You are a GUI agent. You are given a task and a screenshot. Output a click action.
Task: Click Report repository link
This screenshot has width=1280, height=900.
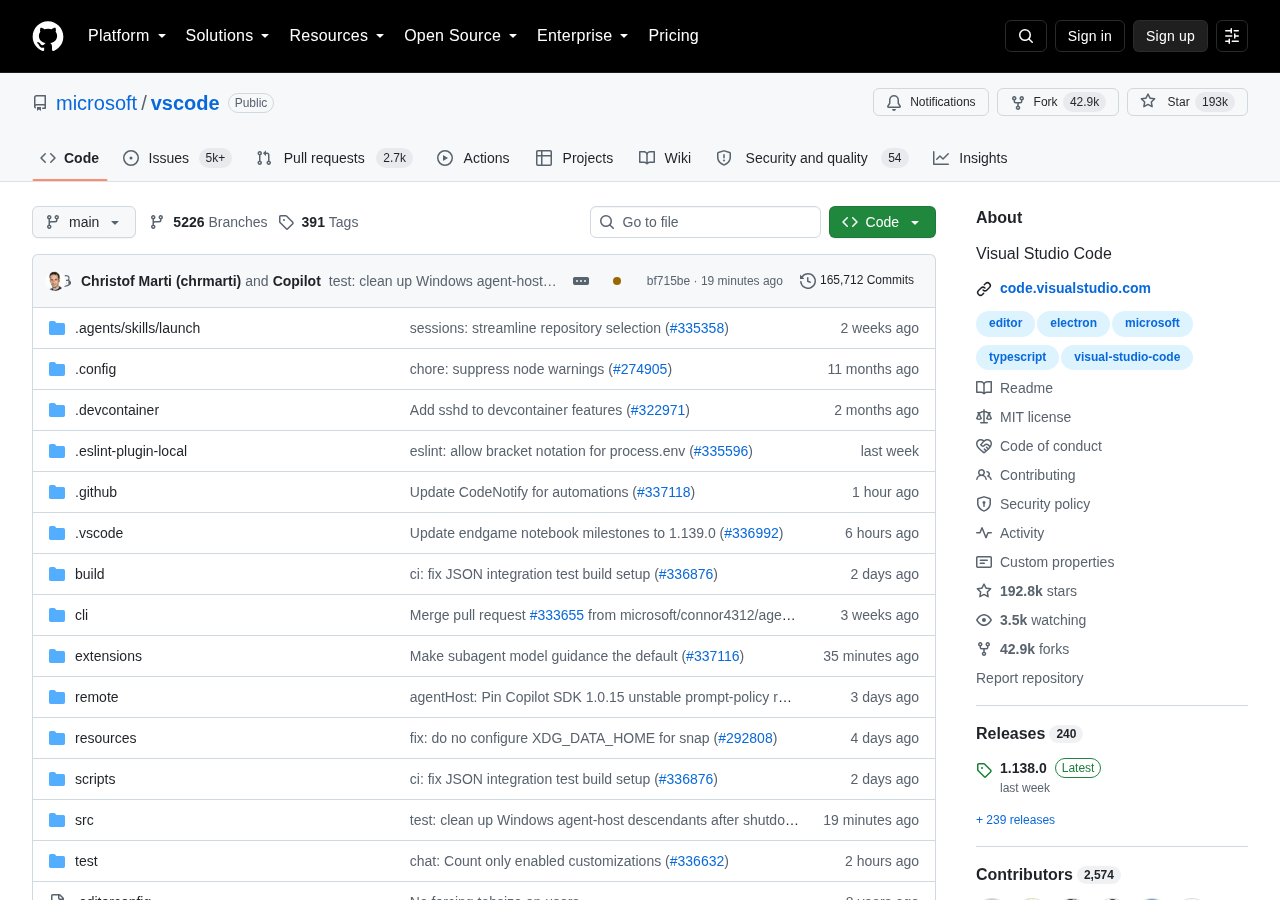coord(1029,678)
